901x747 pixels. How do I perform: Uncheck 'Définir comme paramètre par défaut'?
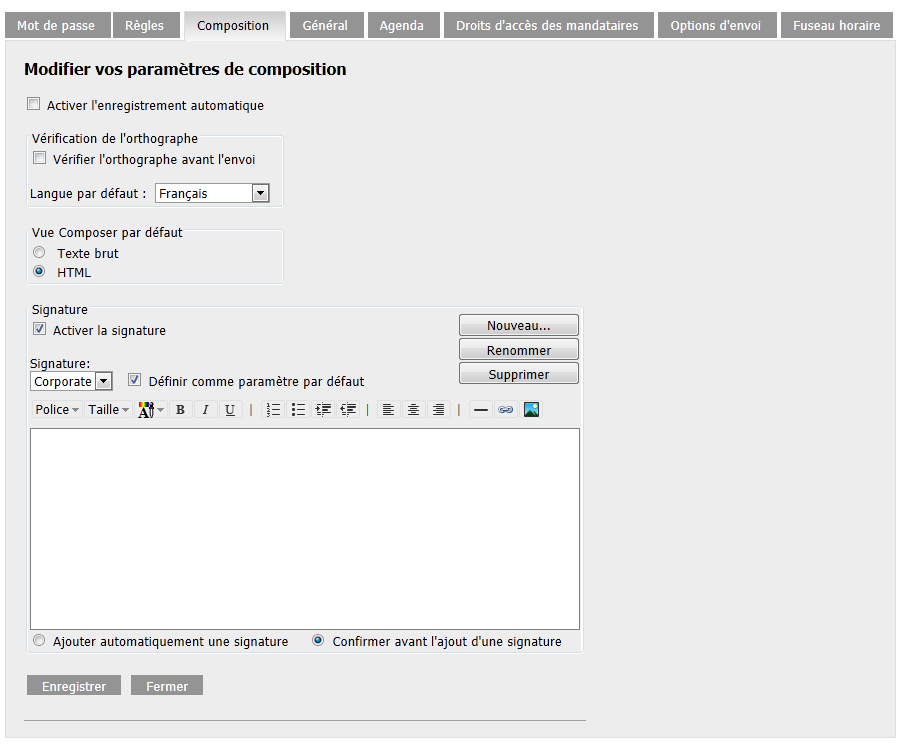[134, 380]
